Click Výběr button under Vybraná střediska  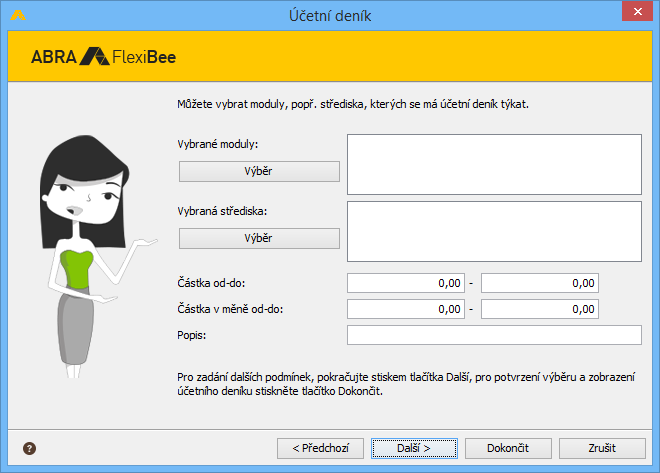[x=259, y=238]
